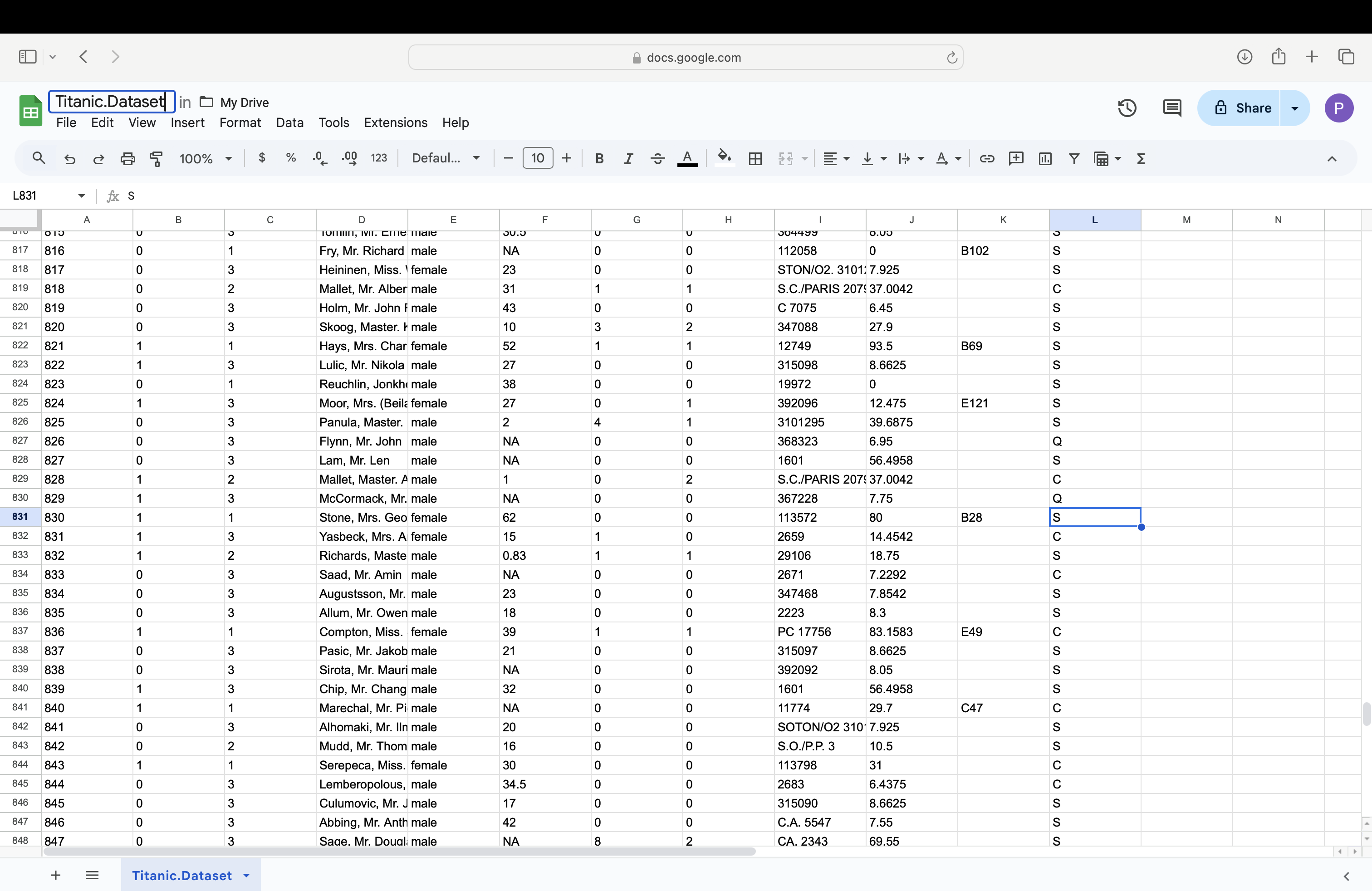The height and width of the screenshot is (891, 1372).
Task: Collapse the toolbar with up chevron
Action: (x=1332, y=158)
